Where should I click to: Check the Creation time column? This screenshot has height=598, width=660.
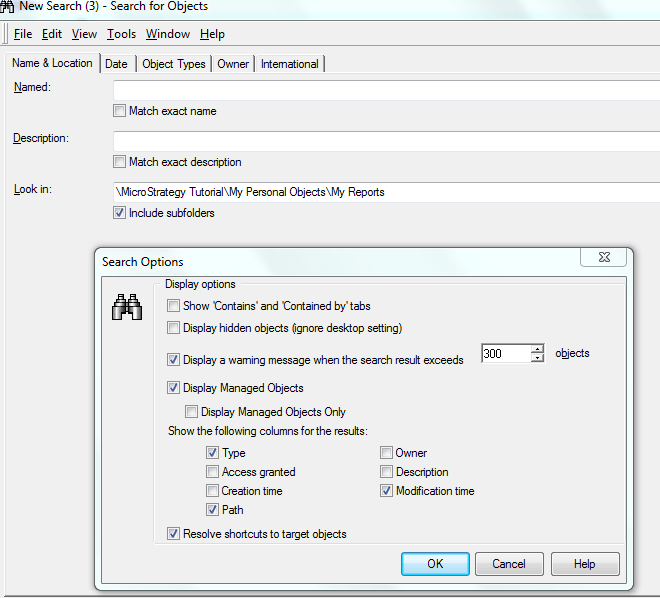[212, 491]
